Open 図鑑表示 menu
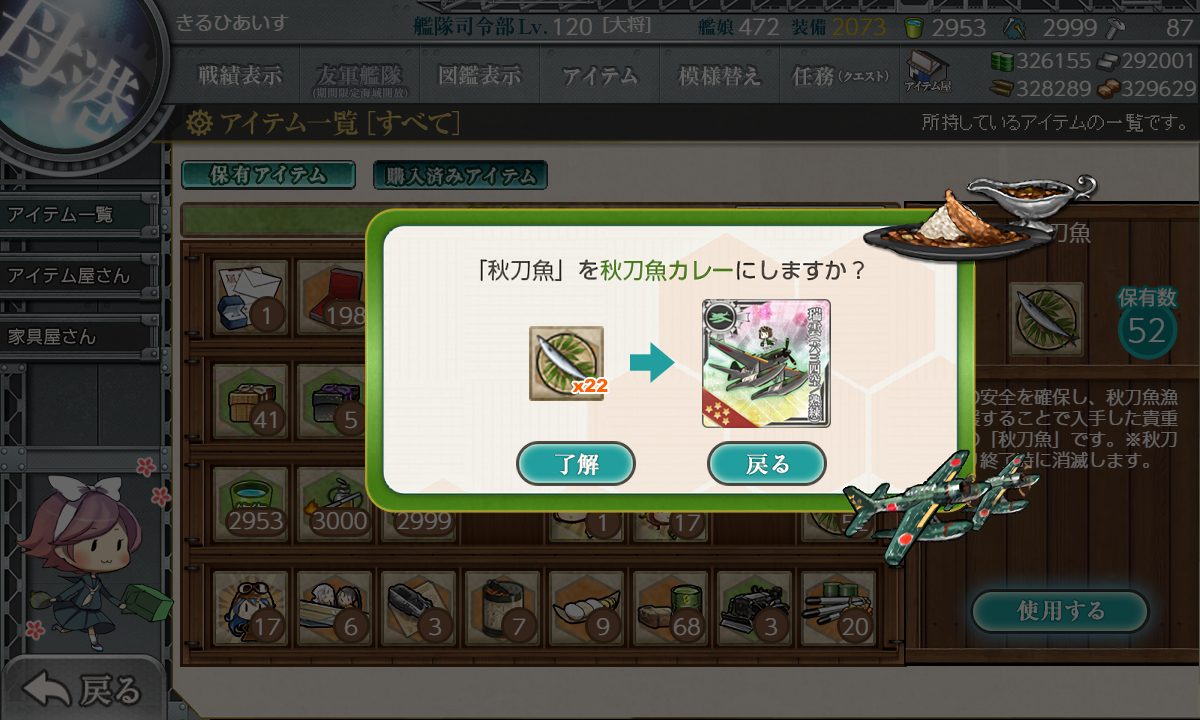Viewport: 1200px width, 720px height. [479, 75]
